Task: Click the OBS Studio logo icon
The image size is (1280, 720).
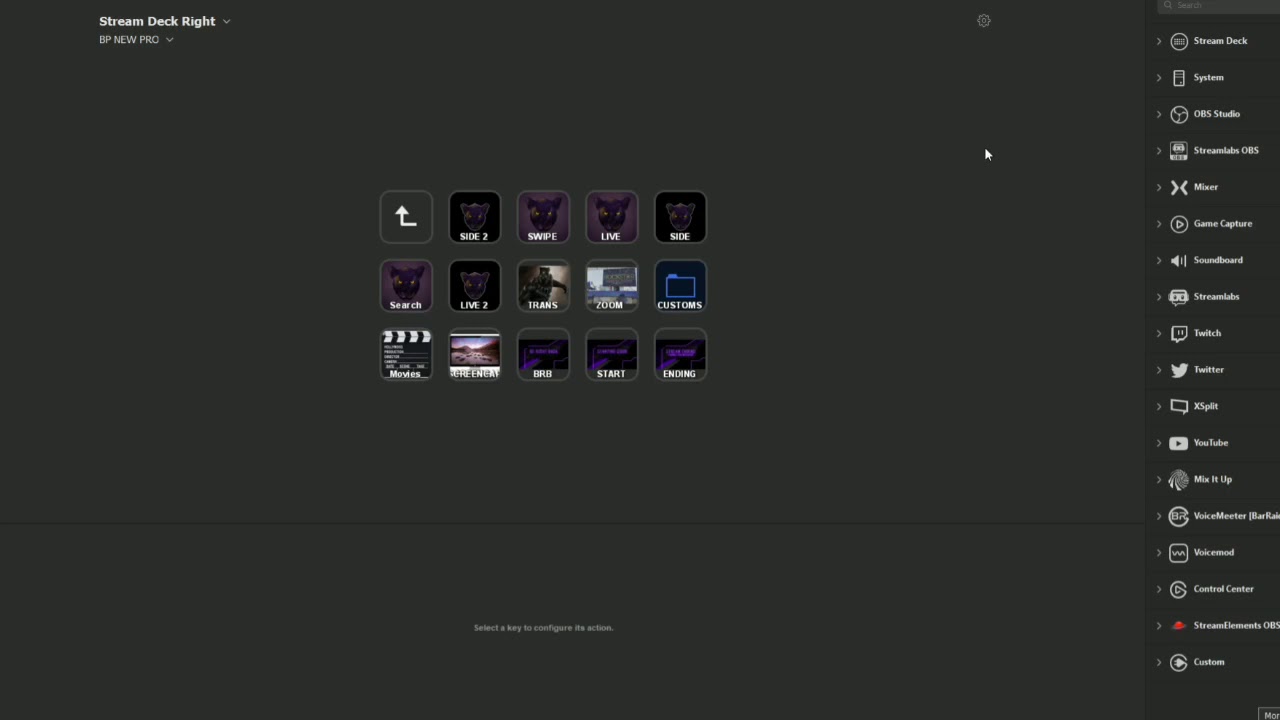Action: pyautogui.click(x=1179, y=114)
